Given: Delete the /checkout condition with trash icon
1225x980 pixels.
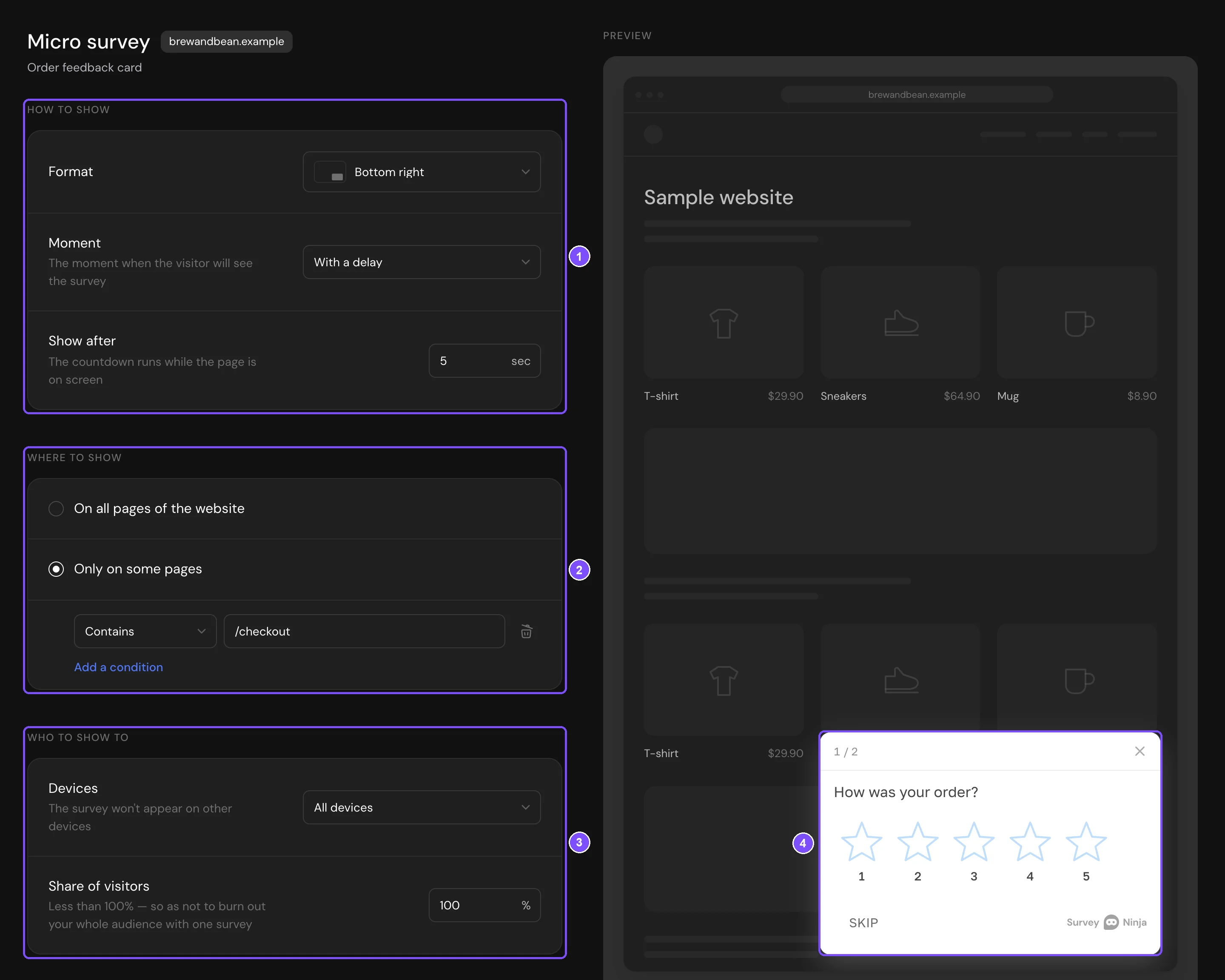Looking at the screenshot, I should (526, 631).
